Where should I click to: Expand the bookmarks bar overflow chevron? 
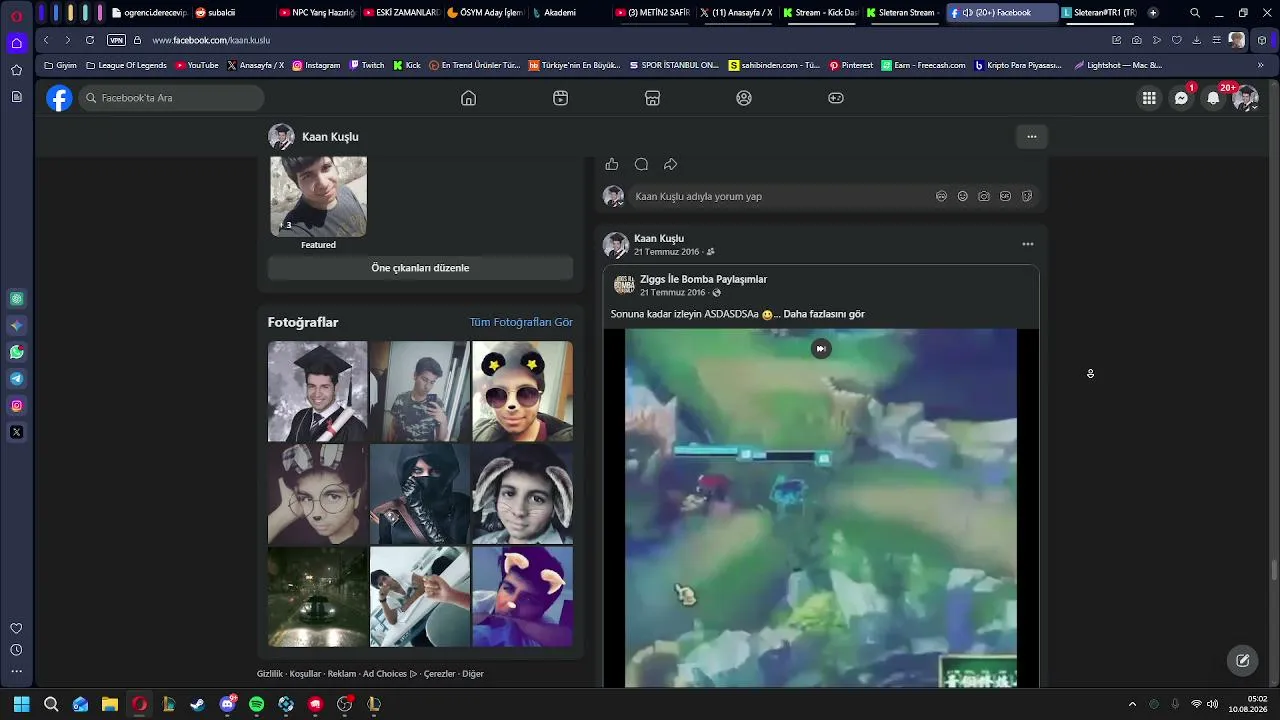pos(1260,65)
